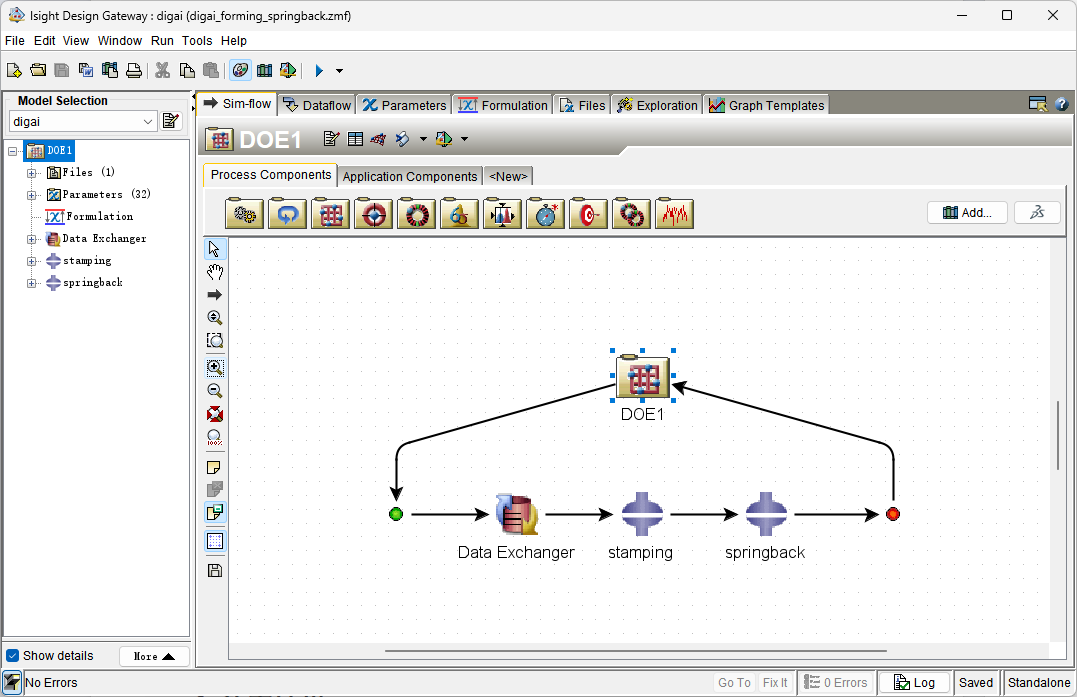The width and height of the screenshot is (1077, 697).
Task: Select the double roulette wheels component icon
Action: [x=631, y=214]
